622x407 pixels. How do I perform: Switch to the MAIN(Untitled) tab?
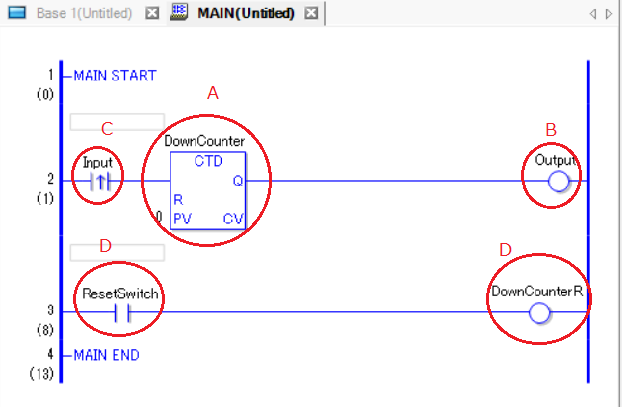[x=246, y=13]
